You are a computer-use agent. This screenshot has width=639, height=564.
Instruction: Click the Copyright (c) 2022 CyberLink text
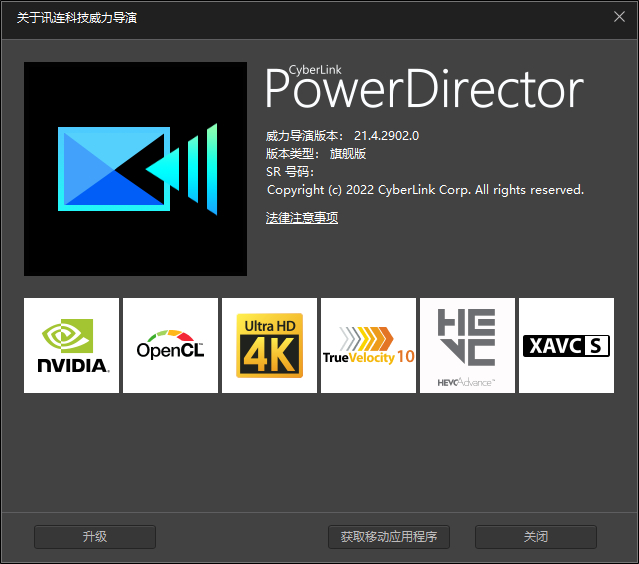[x=425, y=190]
